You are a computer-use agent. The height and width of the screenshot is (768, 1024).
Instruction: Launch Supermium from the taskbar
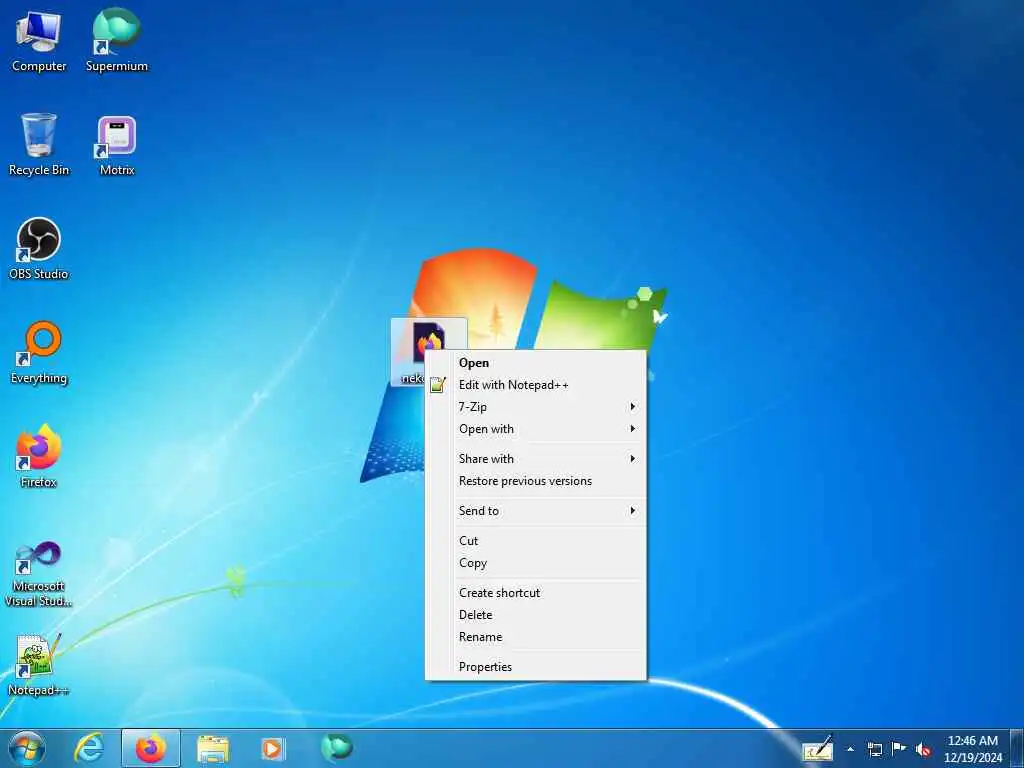coord(336,748)
